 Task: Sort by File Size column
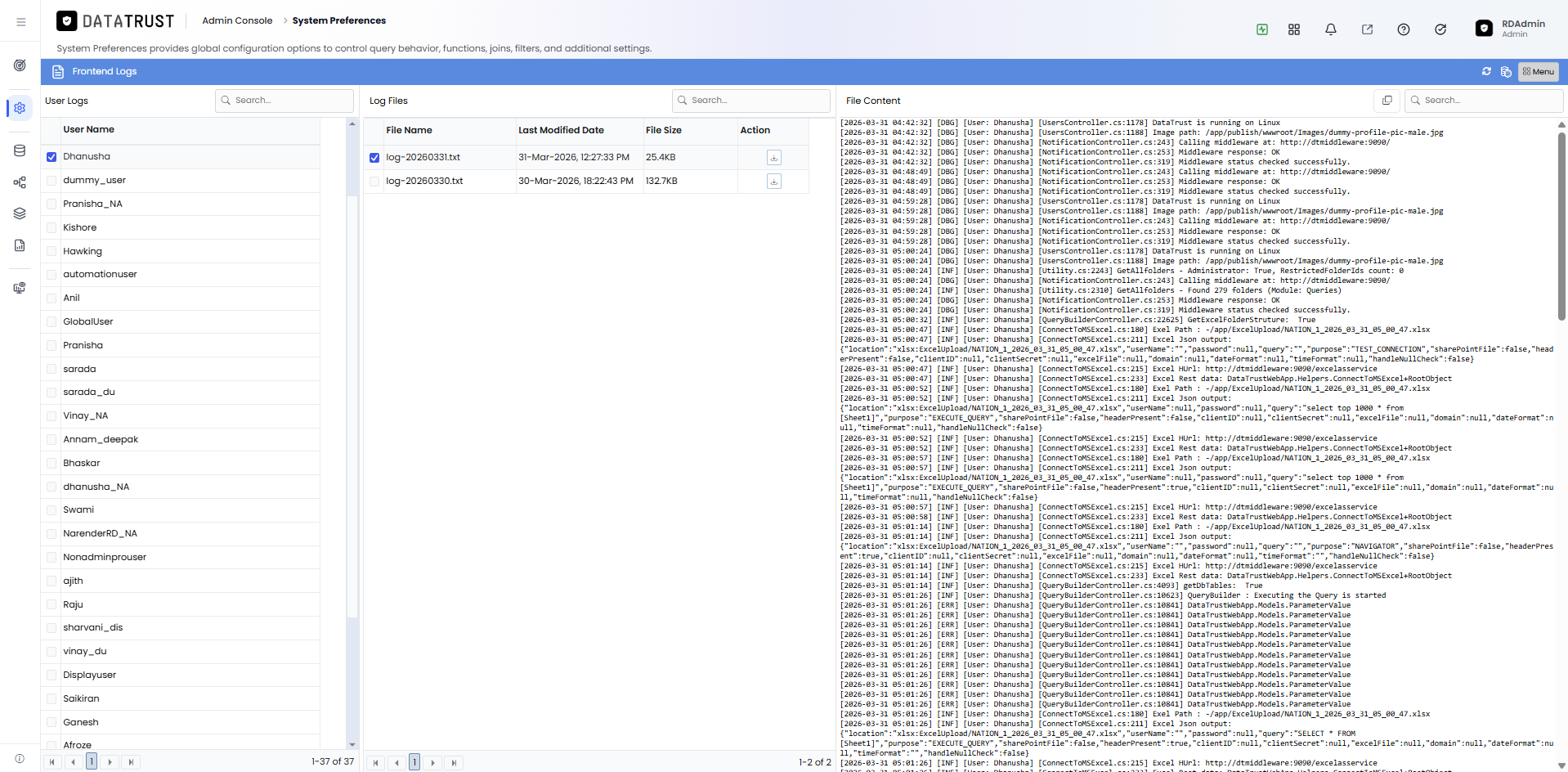coord(664,130)
